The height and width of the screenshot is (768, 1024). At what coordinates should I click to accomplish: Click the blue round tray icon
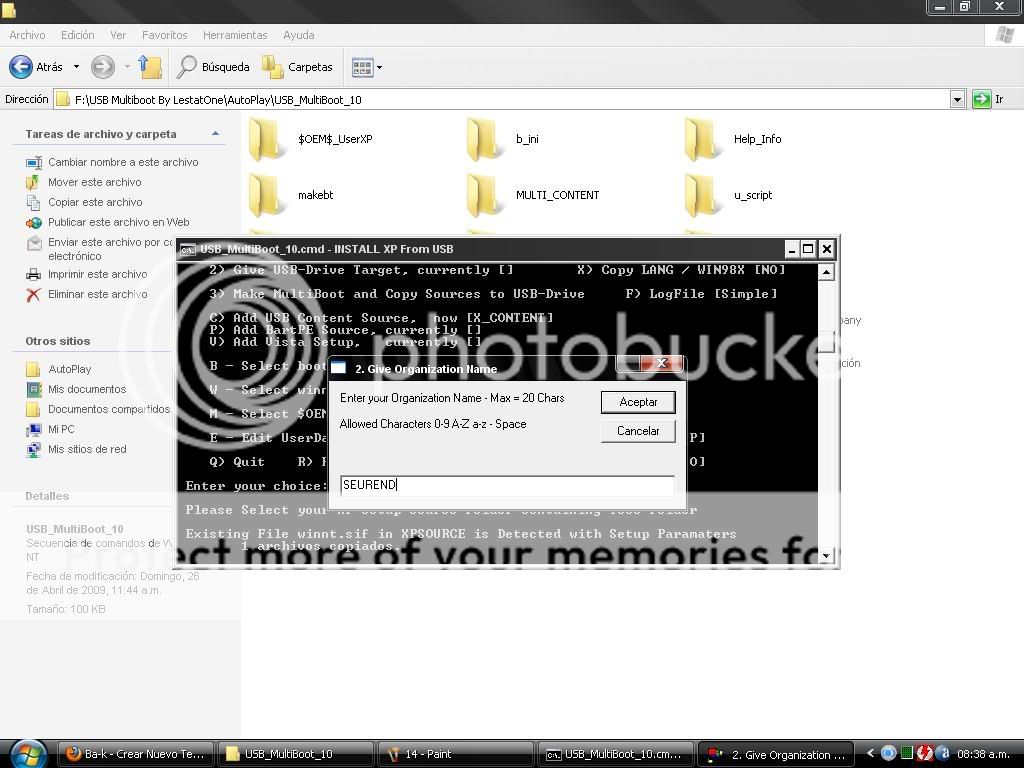888,753
